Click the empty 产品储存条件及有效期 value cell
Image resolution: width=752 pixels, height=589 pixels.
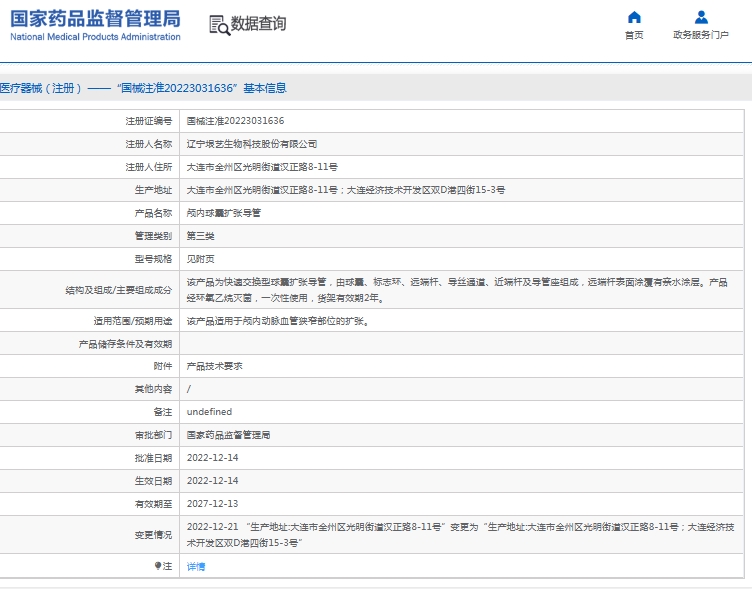(x=461, y=343)
